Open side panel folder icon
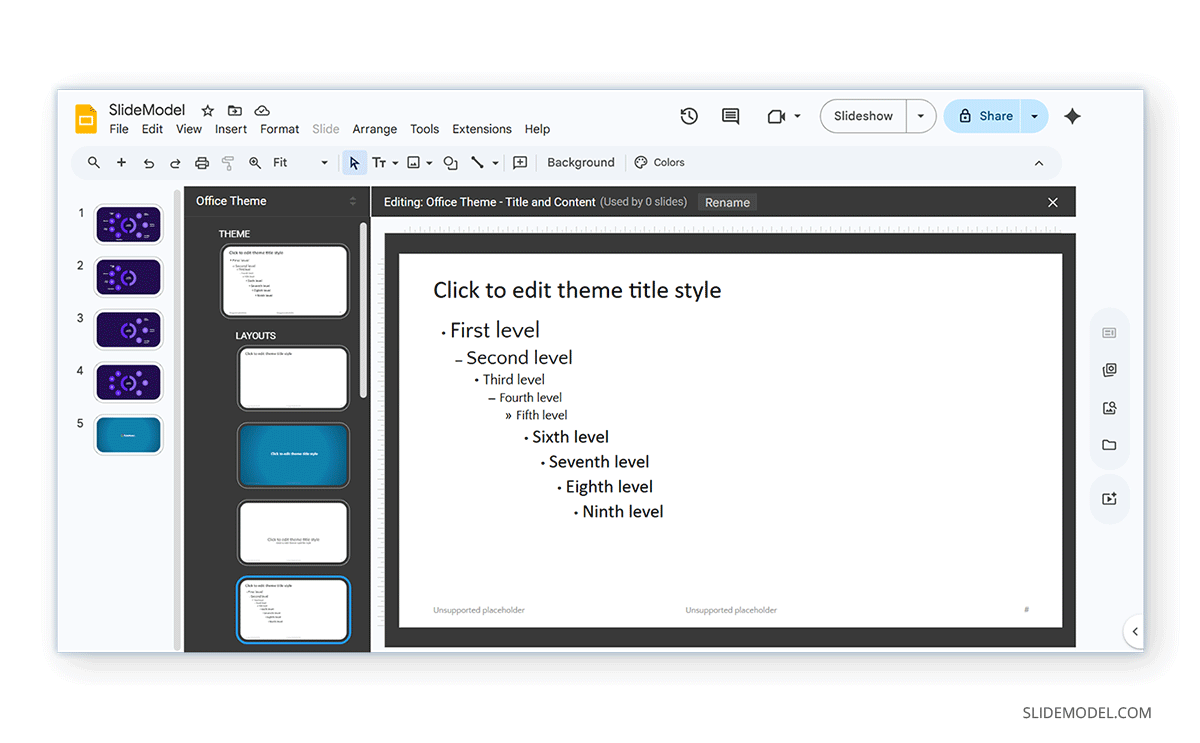 (x=1109, y=445)
